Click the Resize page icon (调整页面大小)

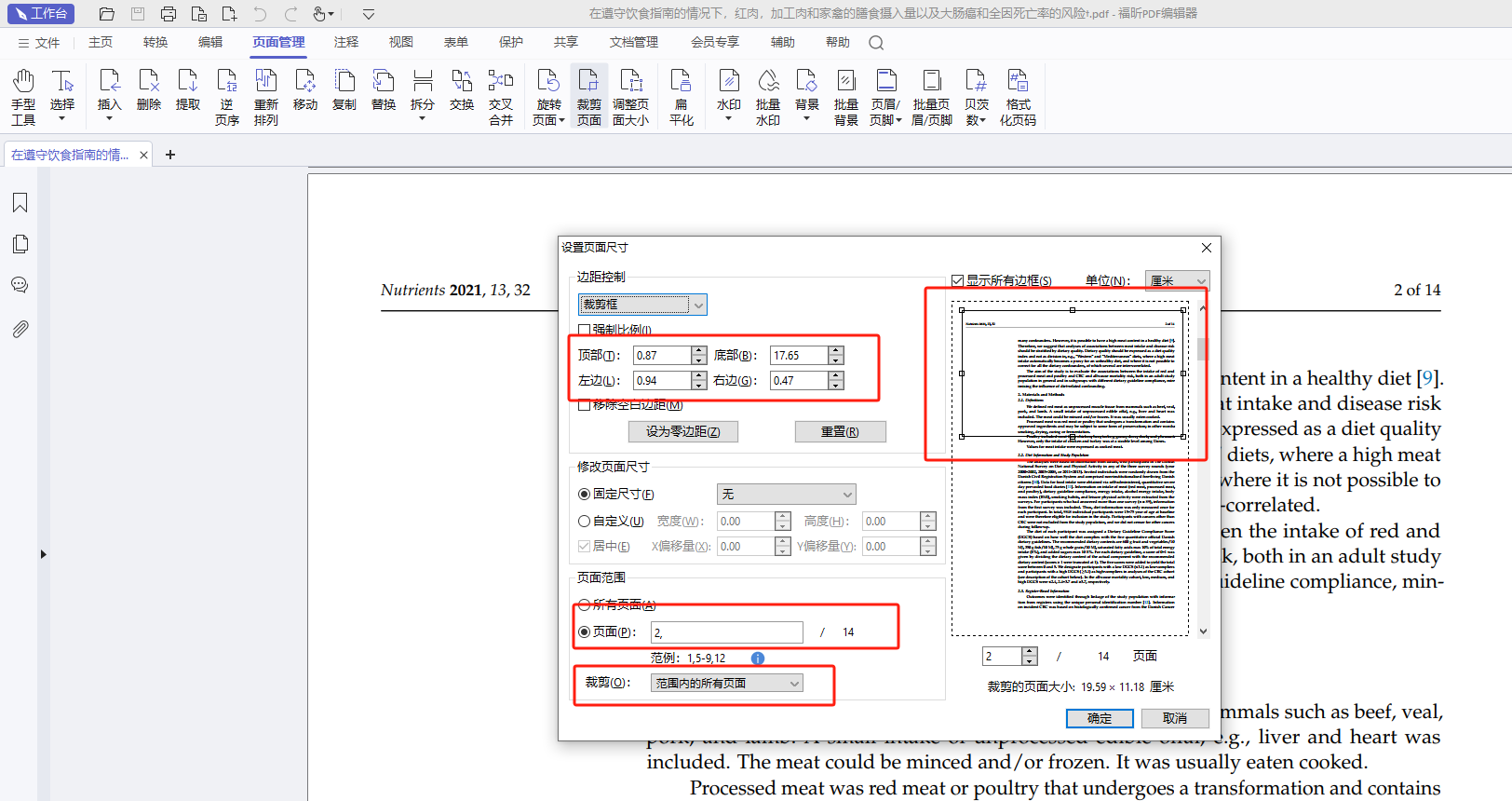point(631,96)
